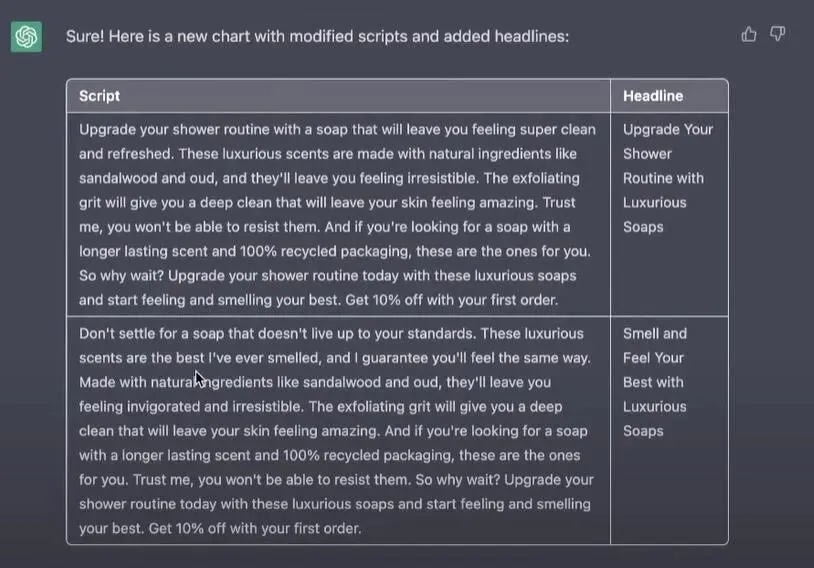
Task: Click the thumbs up feedback icon
Action: pyautogui.click(x=749, y=35)
